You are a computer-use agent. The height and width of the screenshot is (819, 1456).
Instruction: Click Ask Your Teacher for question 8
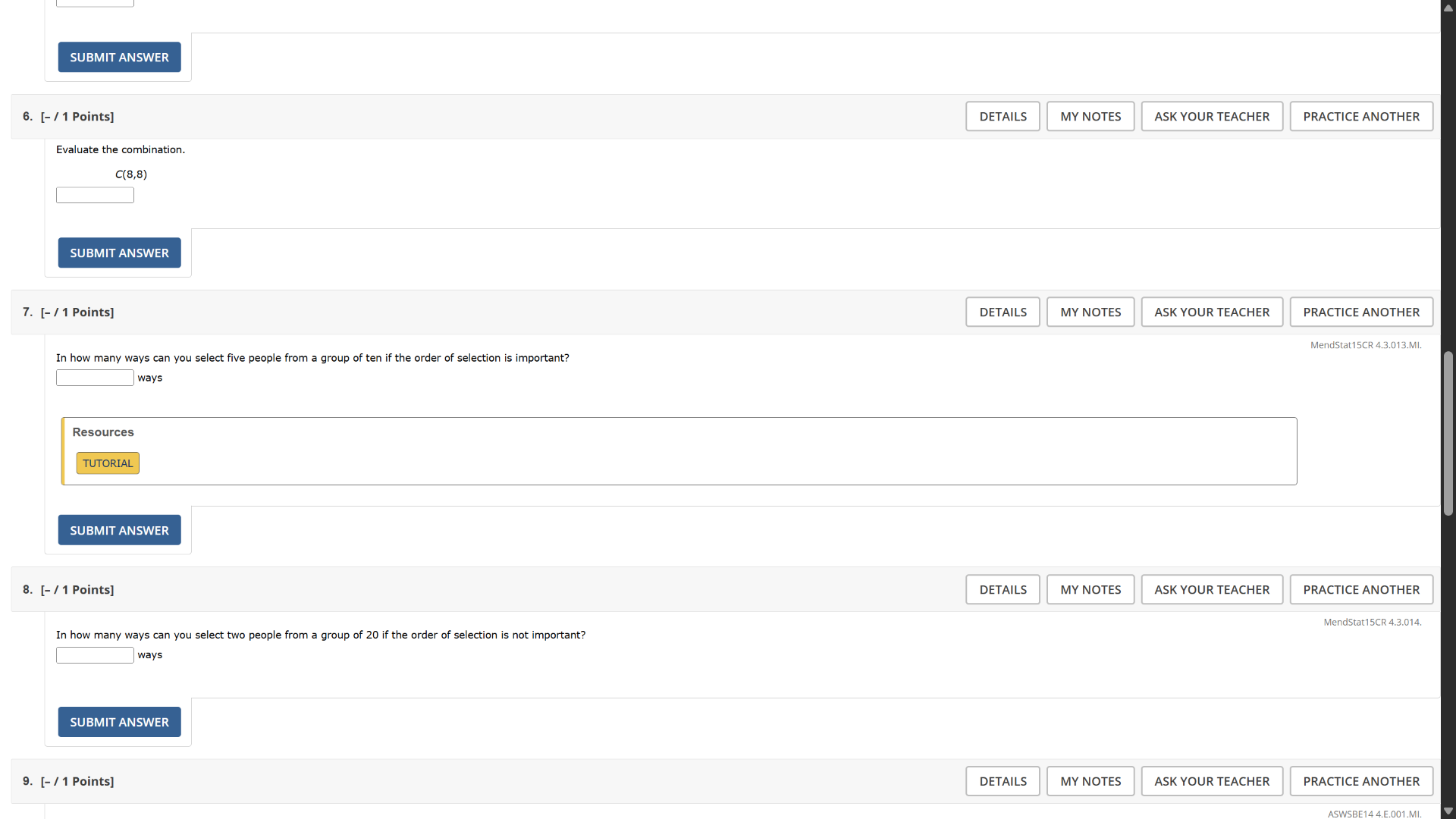[1211, 589]
